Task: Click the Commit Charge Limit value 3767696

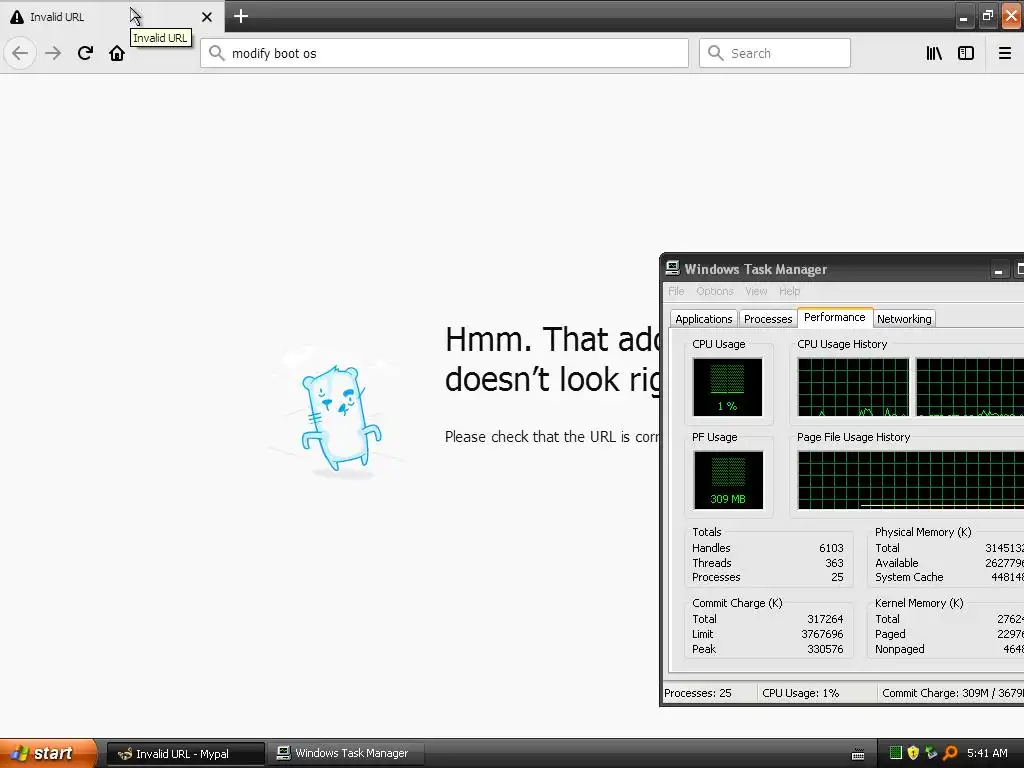Action: click(x=822, y=634)
